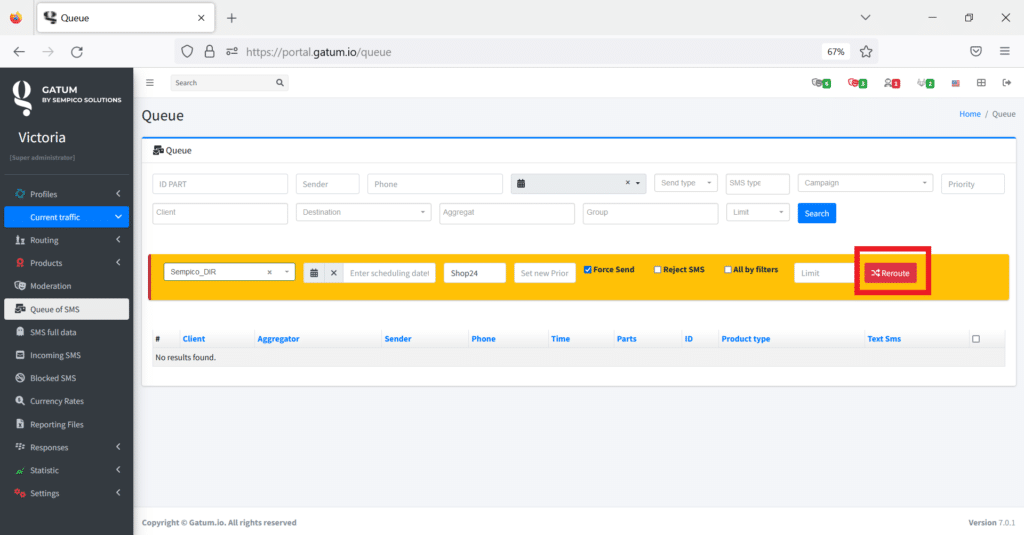This screenshot has height=535, width=1024.
Task: Toggle the hamburger sidebar menu icon
Action: (150, 82)
